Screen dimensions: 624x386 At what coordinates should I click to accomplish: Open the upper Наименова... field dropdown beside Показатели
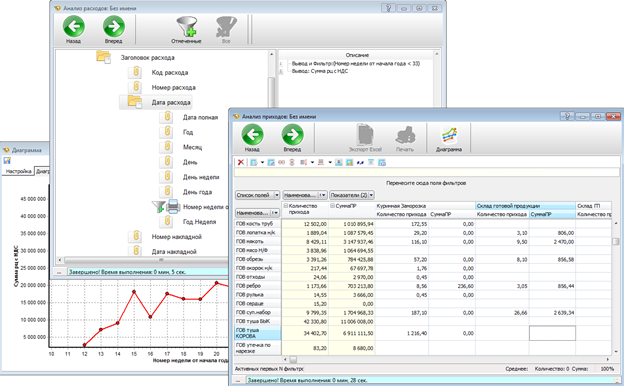point(305,195)
